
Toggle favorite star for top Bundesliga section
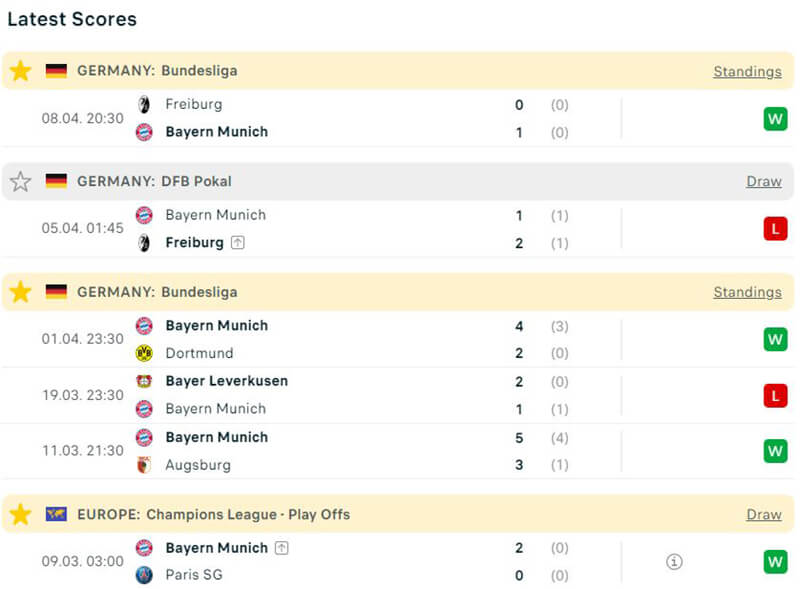tap(21, 71)
